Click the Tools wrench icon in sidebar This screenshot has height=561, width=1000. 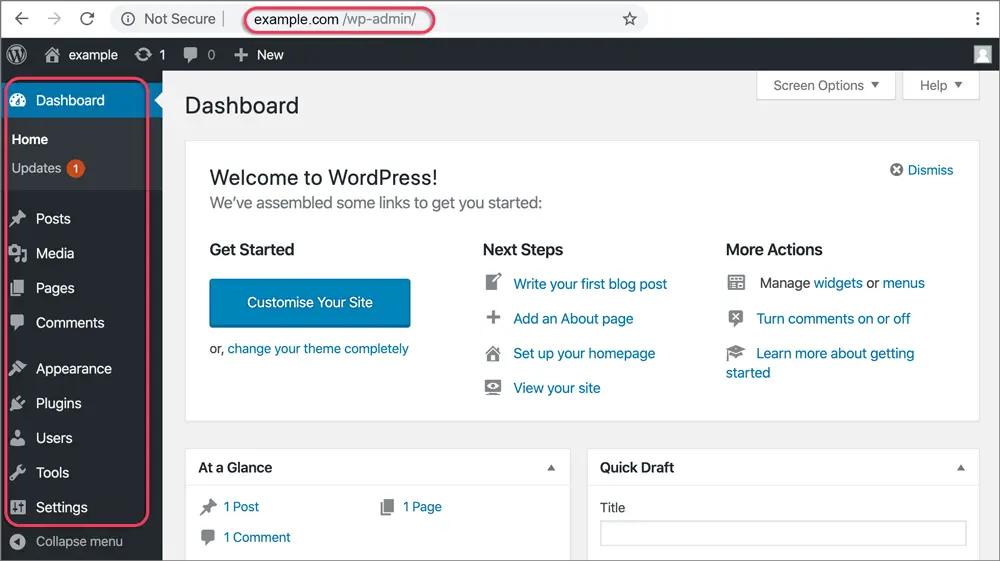(x=18, y=472)
